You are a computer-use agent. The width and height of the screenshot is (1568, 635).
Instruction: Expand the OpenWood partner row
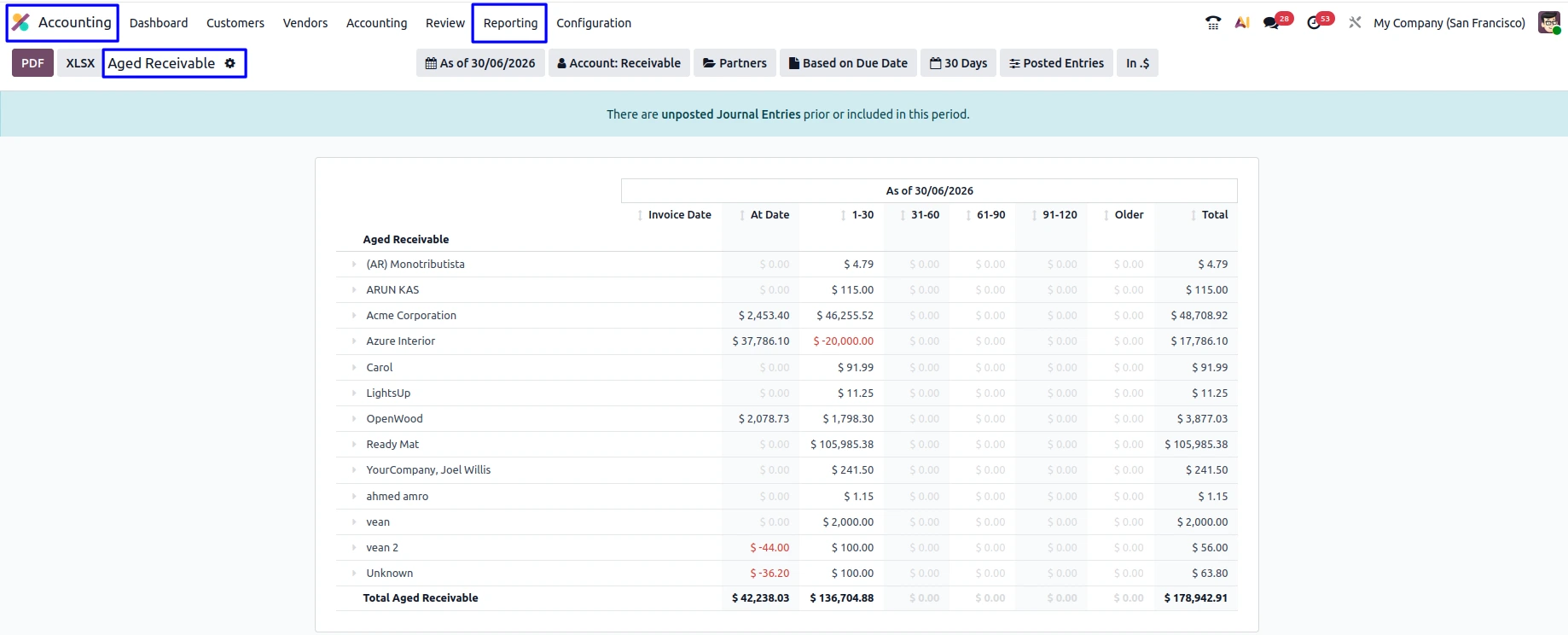(354, 419)
